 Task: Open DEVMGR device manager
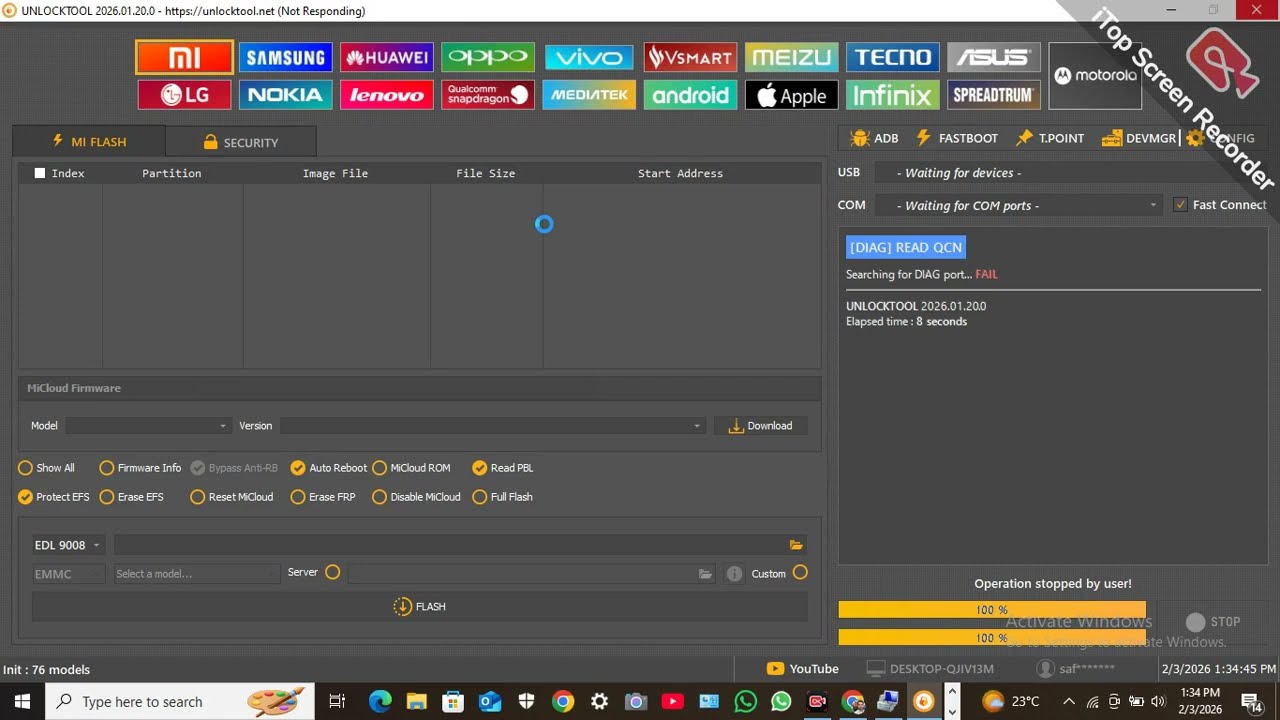click(1139, 138)
